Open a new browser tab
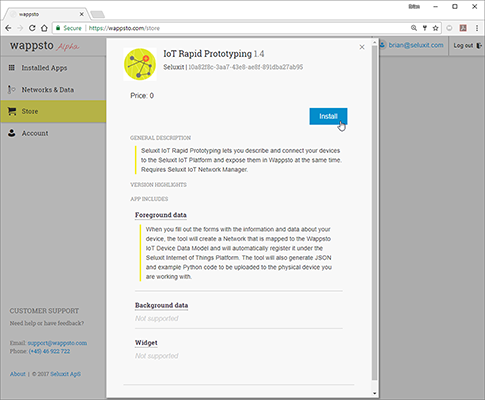485x400 pixels. (x=97, y=14)
